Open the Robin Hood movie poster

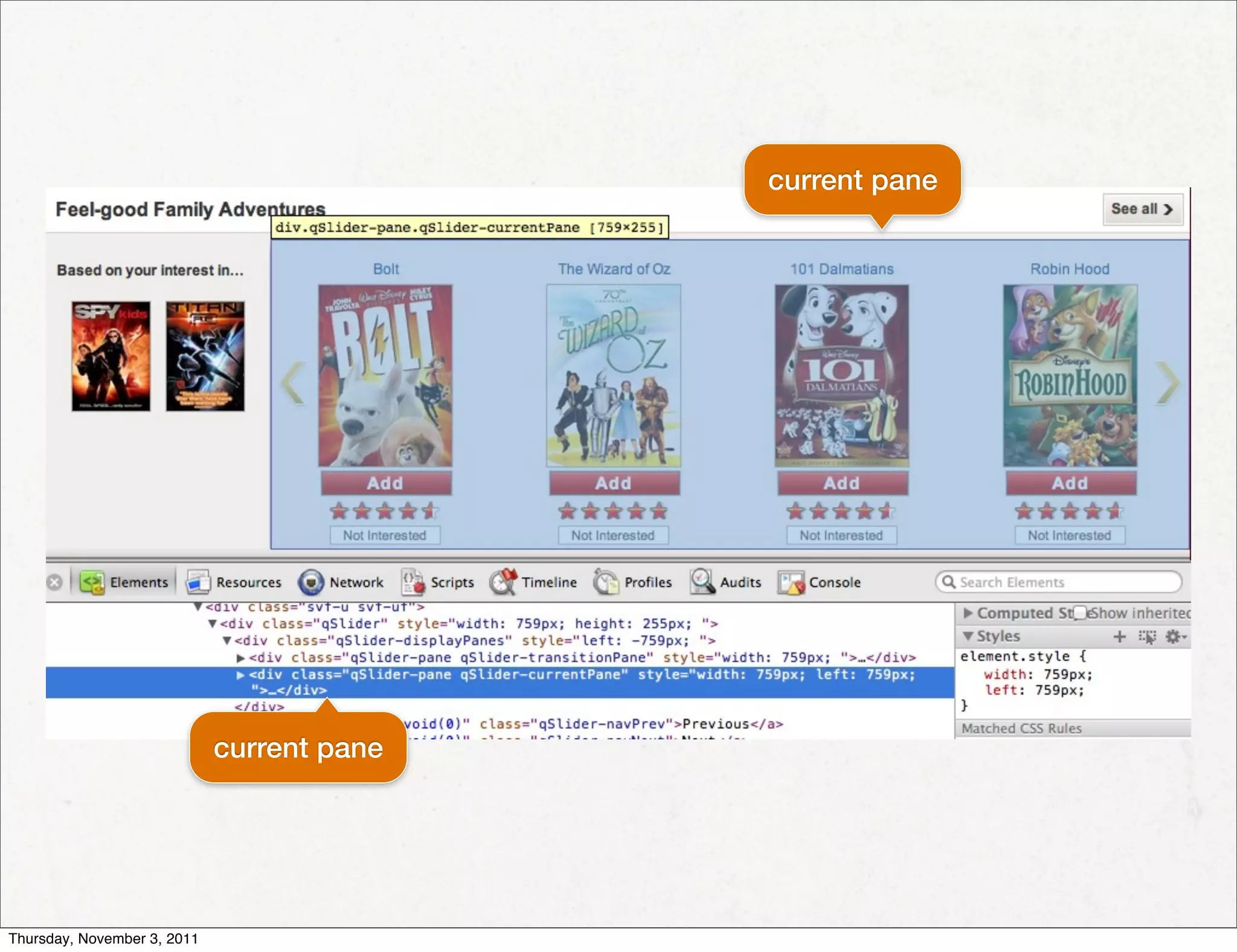1070,376
